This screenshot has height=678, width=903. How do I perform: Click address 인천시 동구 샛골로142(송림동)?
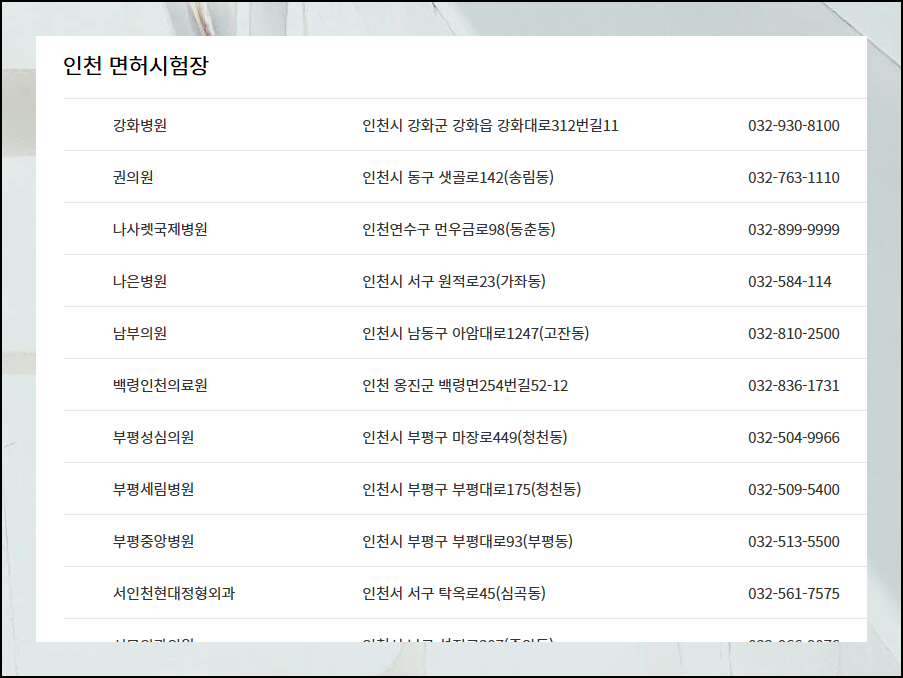pyautogui.click(x=458, y=177)
